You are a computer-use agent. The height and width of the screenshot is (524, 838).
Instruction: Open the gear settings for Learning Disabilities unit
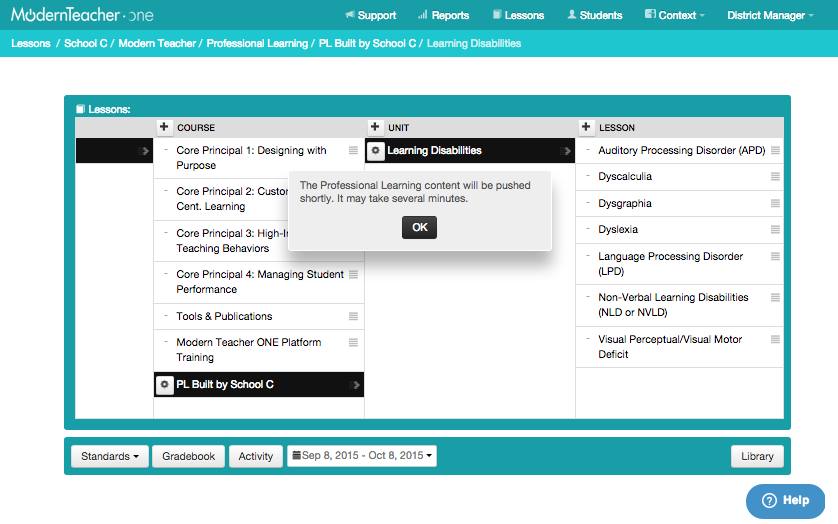pyautogui.click(x=375, y=151)
